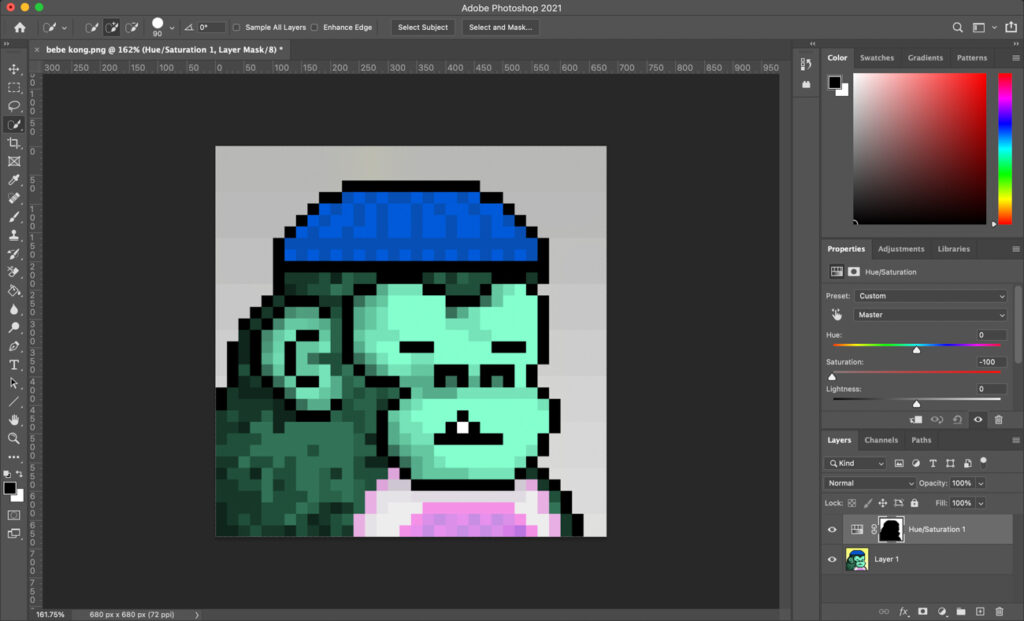The image size is (1024, 621).
Task: Create a new layer with plus icon
Action: pos(980,611)
